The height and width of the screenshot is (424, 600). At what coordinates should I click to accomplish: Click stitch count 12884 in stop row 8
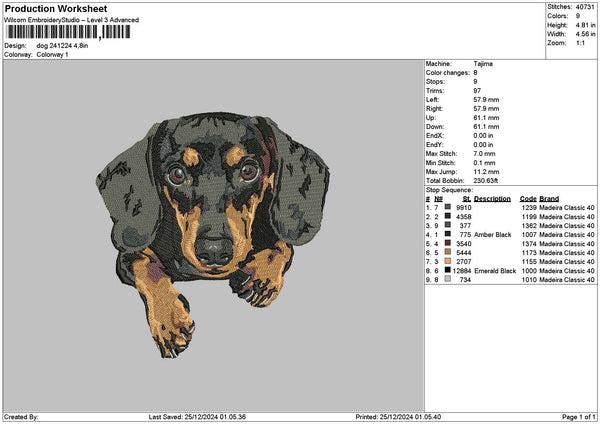462,271
